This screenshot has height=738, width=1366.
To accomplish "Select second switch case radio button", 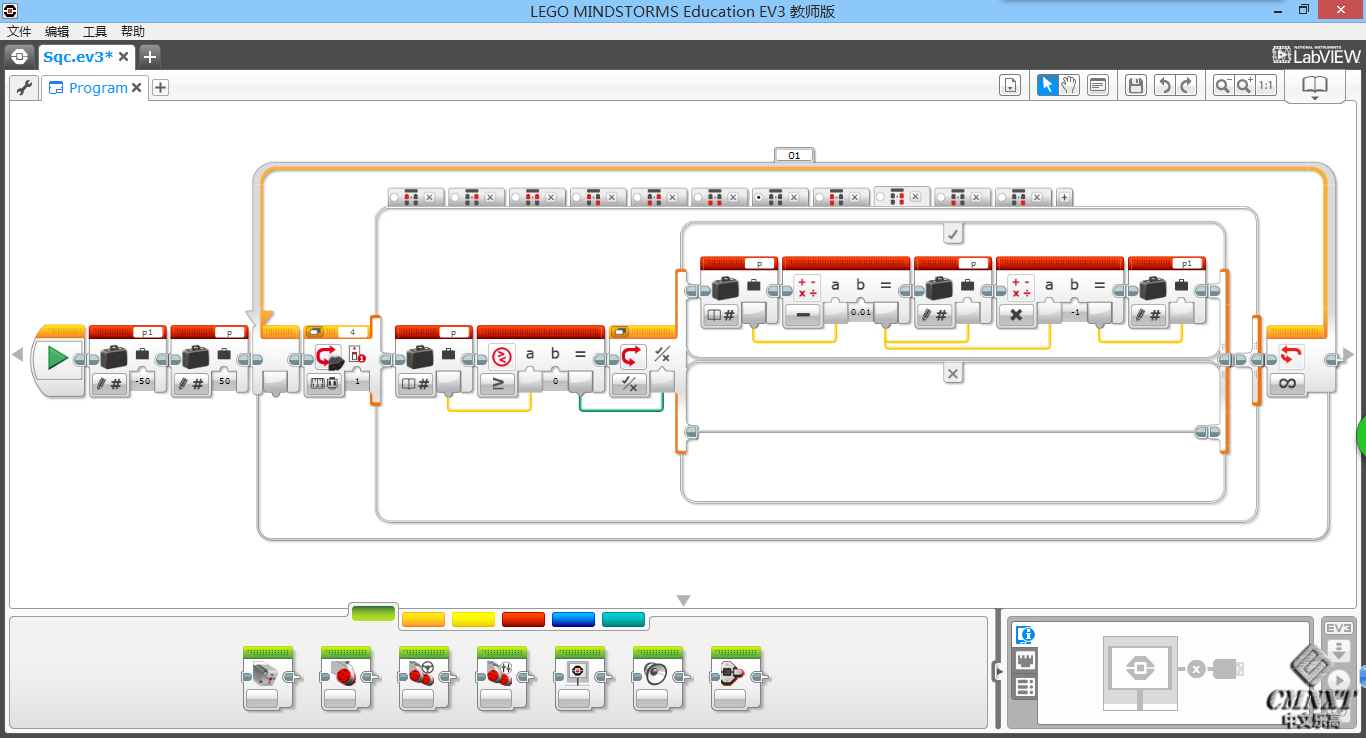I will (x=456, y=198).
